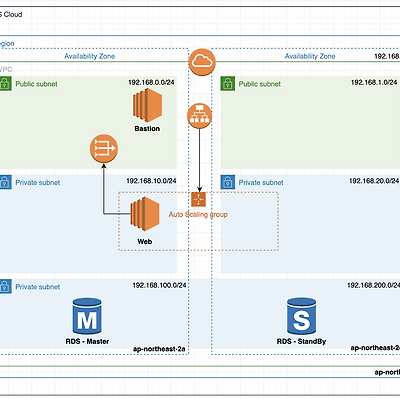Click the Auto Scaling group label
This screenshot has height=400, width=400.
(198, 215)
